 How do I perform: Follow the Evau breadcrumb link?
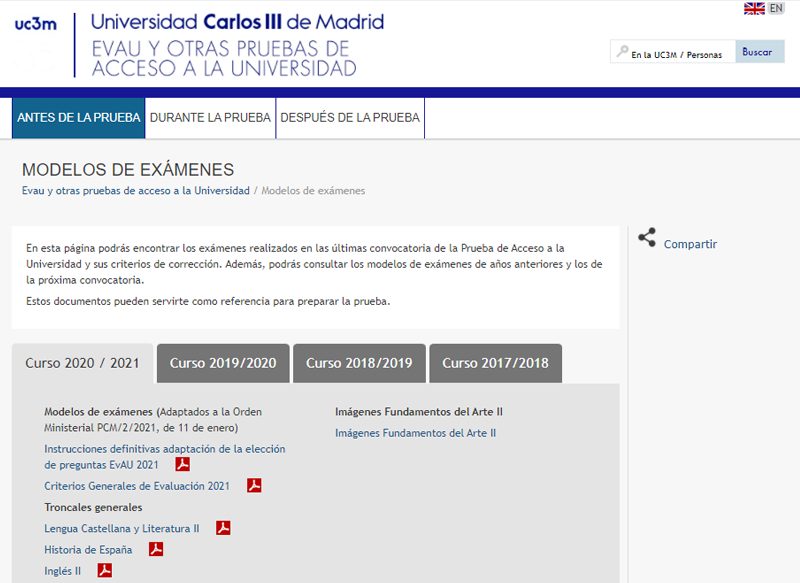[x=136, y=190]
